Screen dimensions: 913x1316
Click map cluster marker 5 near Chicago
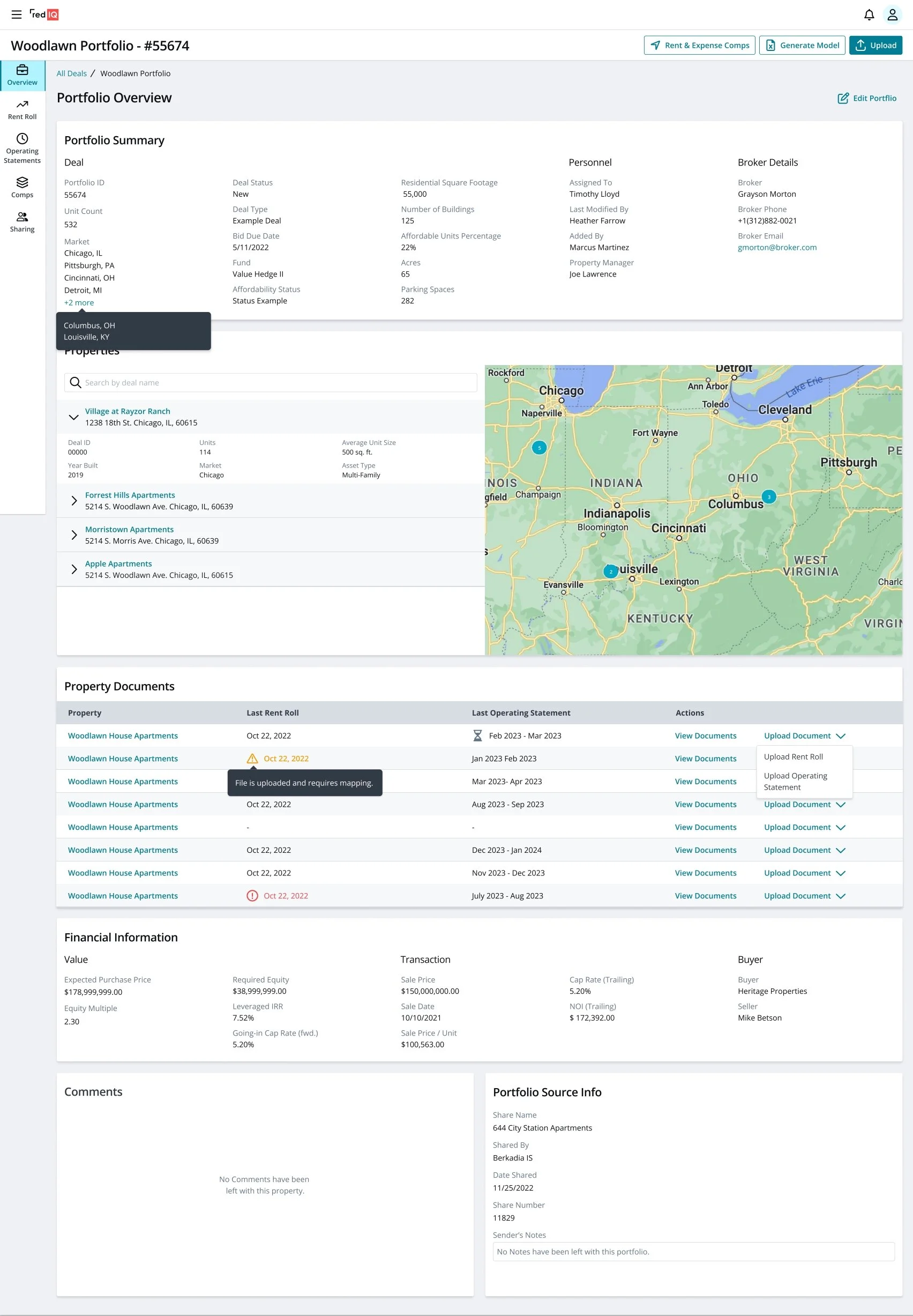click(x=539, y=448)
